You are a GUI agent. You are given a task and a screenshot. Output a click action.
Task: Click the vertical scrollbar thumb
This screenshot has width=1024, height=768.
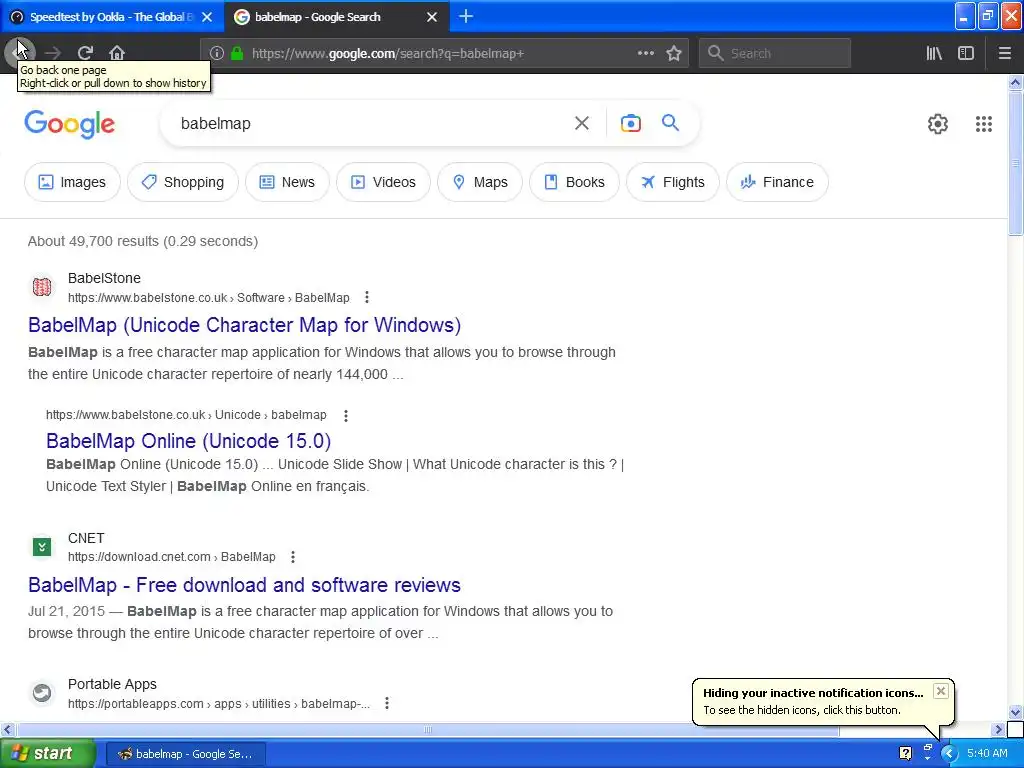[x=1016, y=163]
